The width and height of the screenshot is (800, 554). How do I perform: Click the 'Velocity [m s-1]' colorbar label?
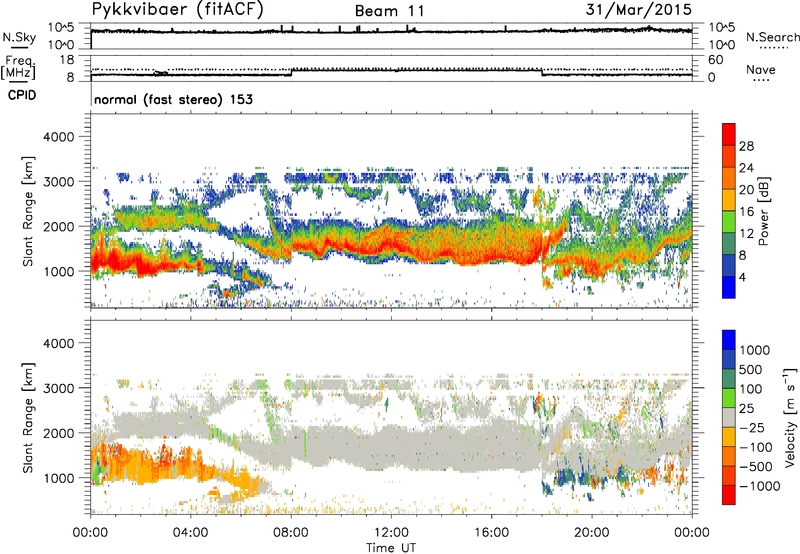coord(790,417)
